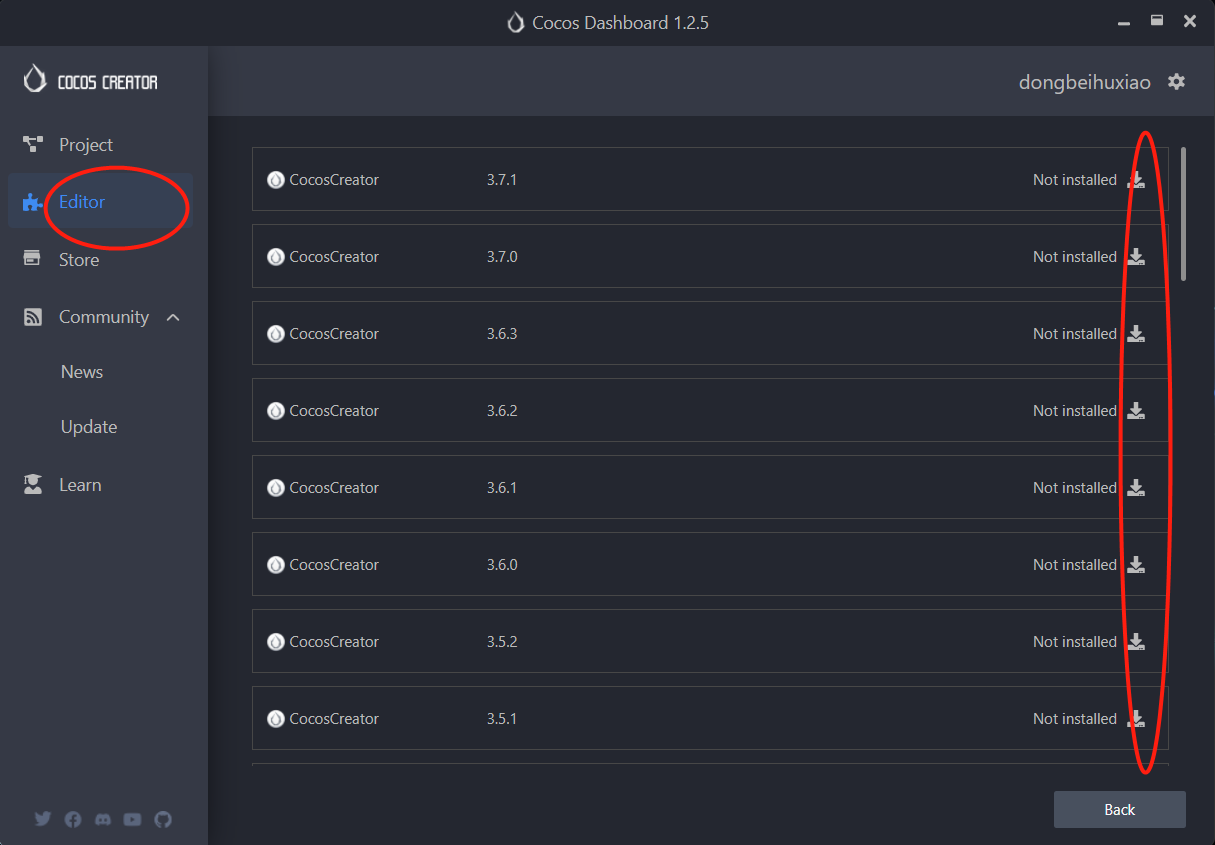The width and height of the screenshot is (1215, 845).
Task: Collapse the Community section chevron
Action: click(173, 317)
